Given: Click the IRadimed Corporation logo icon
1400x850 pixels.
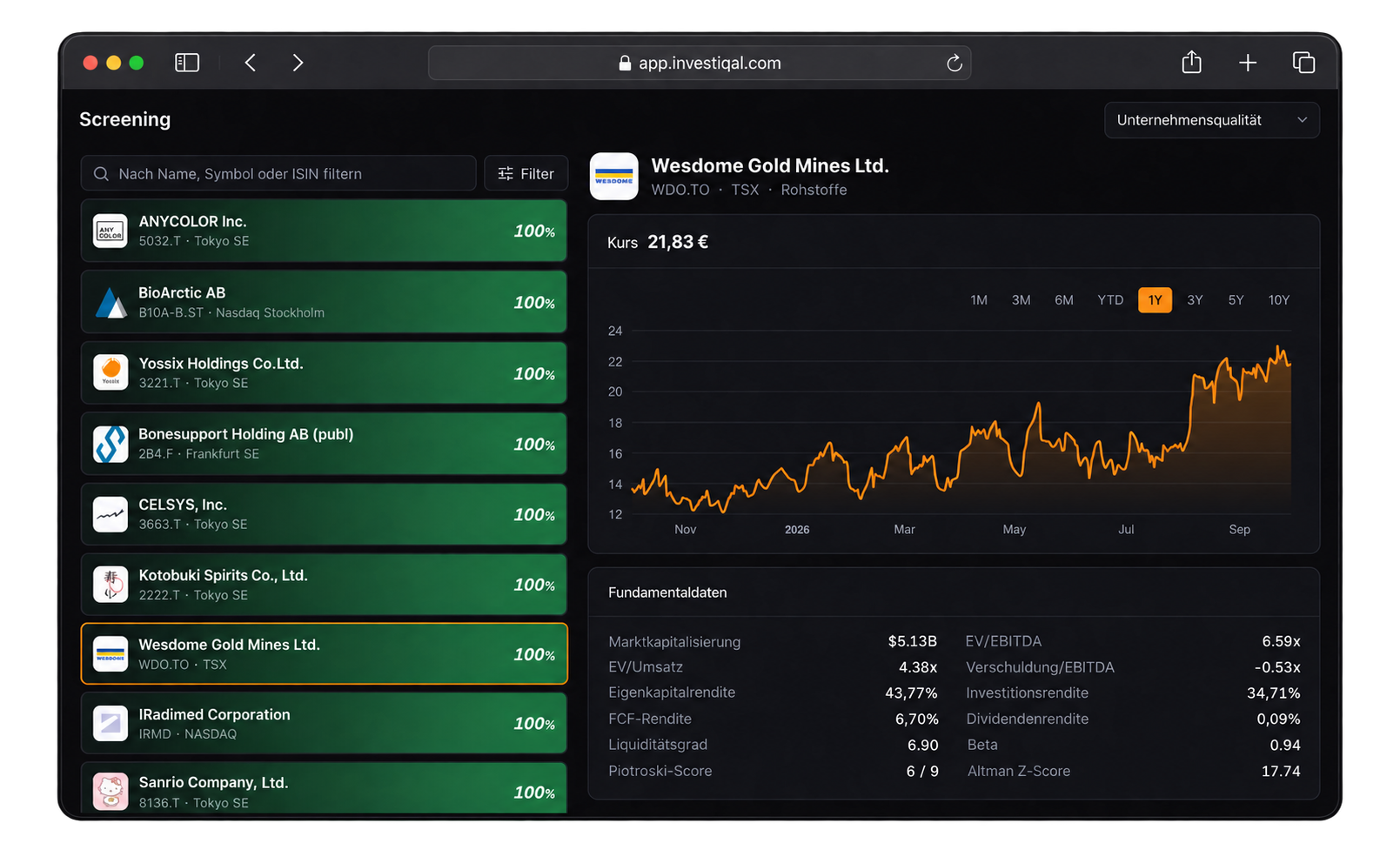Looking at the screenshot, I should click(x=111, y=723).
